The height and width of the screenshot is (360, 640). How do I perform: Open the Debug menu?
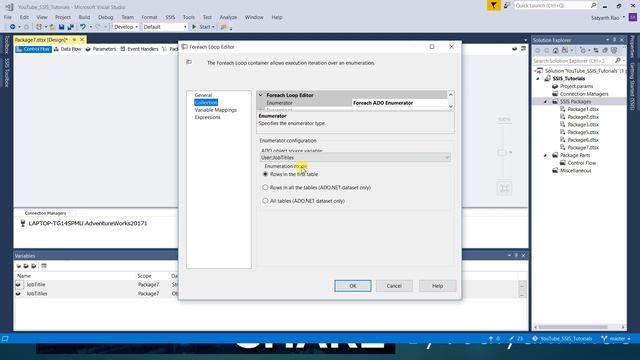coord(105,17)
